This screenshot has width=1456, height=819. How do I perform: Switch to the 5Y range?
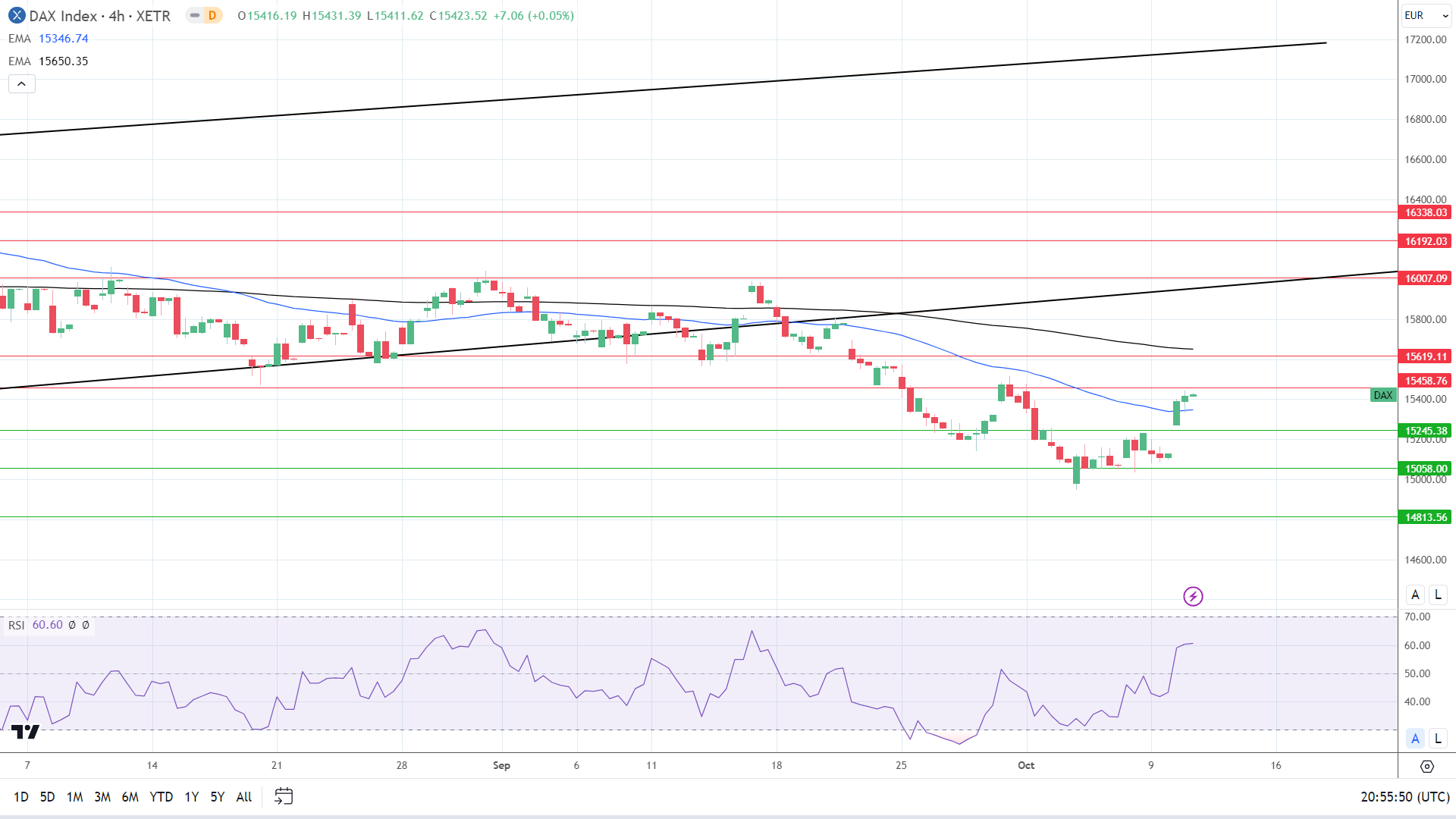[218, 797]
